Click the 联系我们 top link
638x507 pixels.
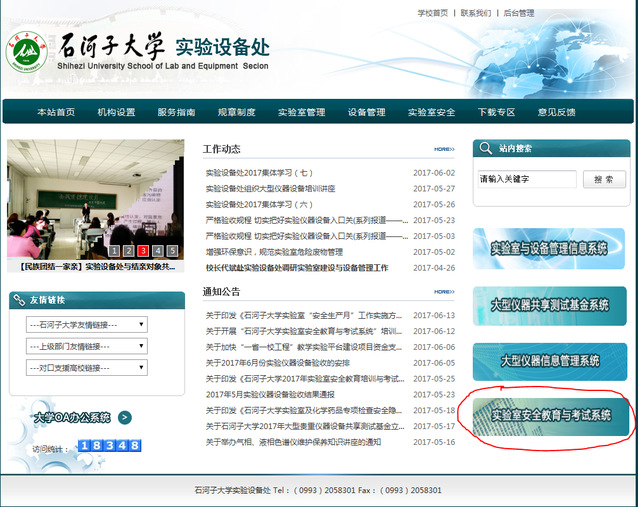(x=476, y=13)
